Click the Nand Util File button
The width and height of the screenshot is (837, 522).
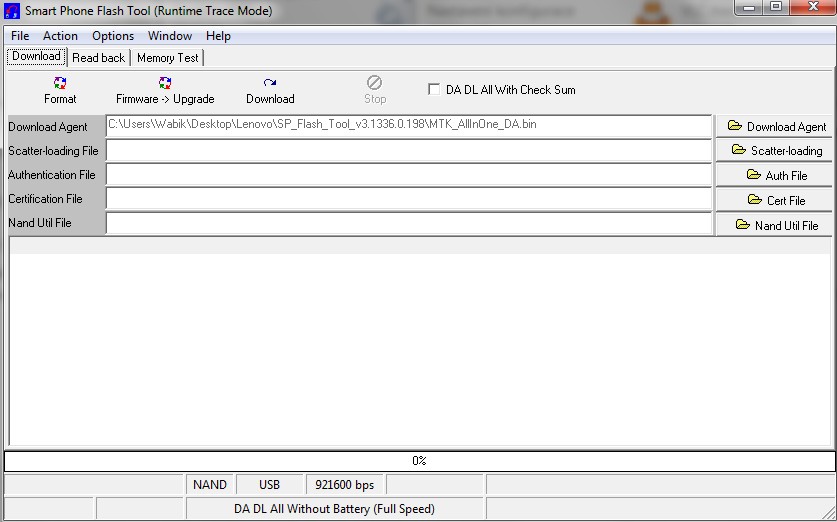tap(774, 225)
